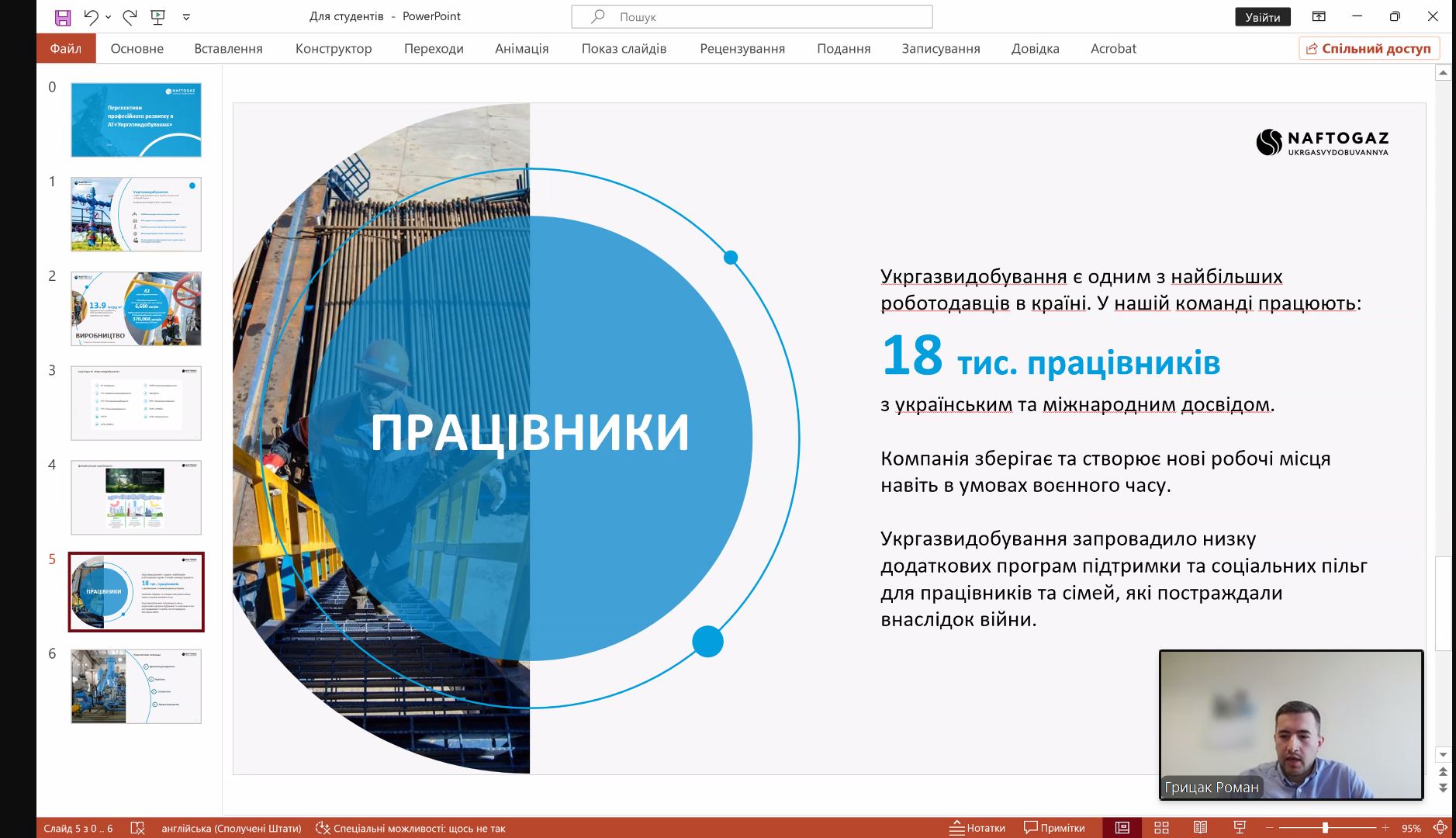The height and width of the screenshot is (838, 1456).
Task: Click the speaker video tile Грицак Роман
Action: tap(1291, 725)
